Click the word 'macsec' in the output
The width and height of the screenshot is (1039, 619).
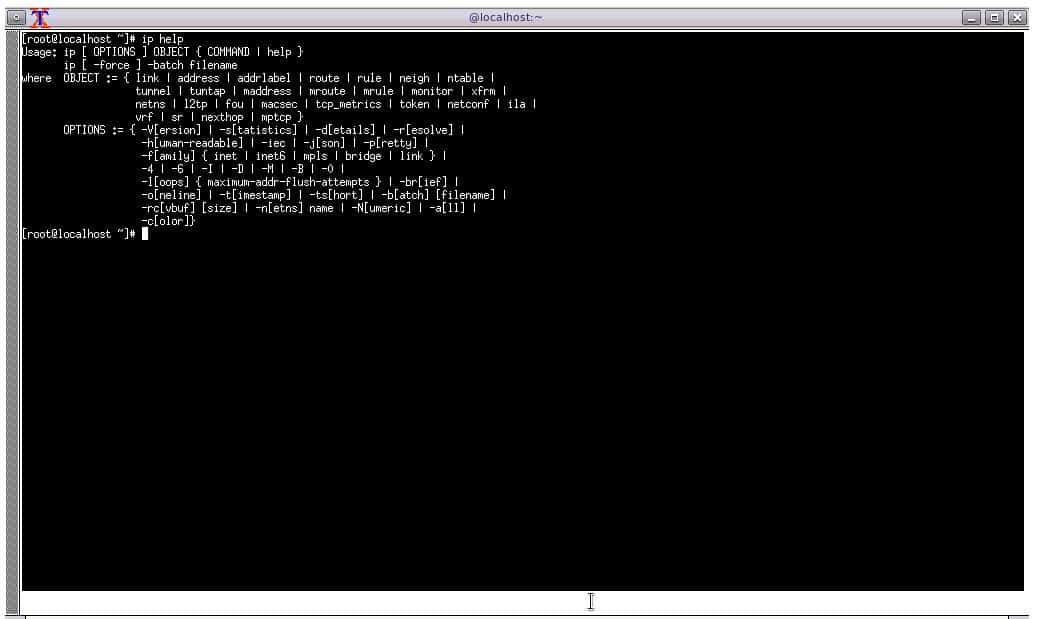point(279,104)
